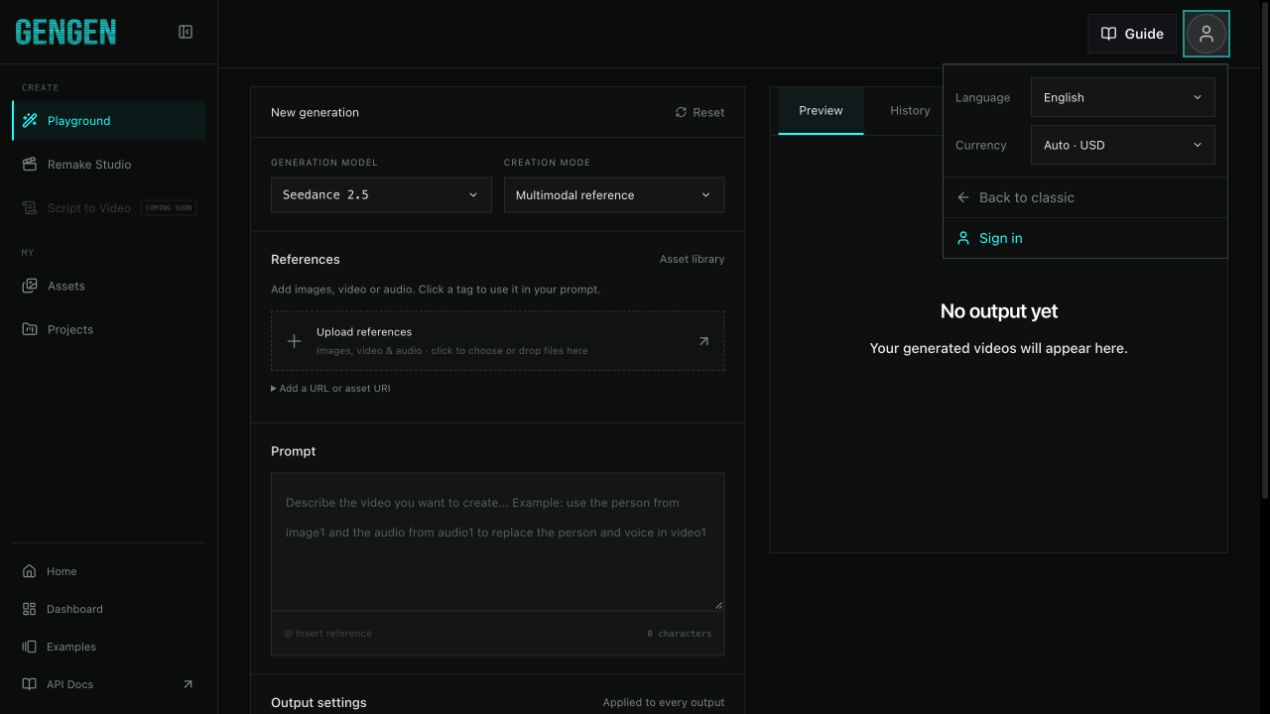The image size is (1270, 714).
Task: Click the Dashboard grid icon
Action: pyautogui.click(x=29, y=609)
